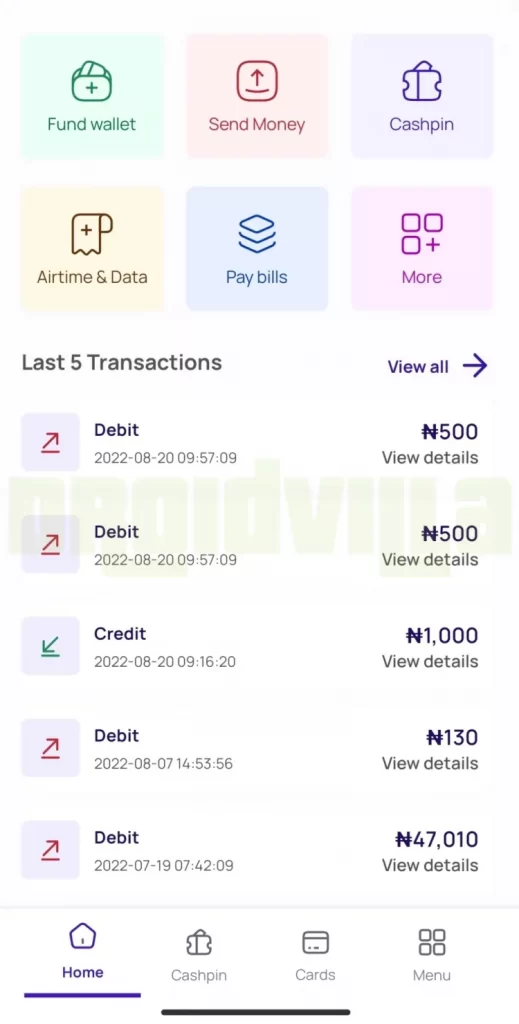
Task: Tap the debit arrow icon for ₦130
Action: coord(50,748)
